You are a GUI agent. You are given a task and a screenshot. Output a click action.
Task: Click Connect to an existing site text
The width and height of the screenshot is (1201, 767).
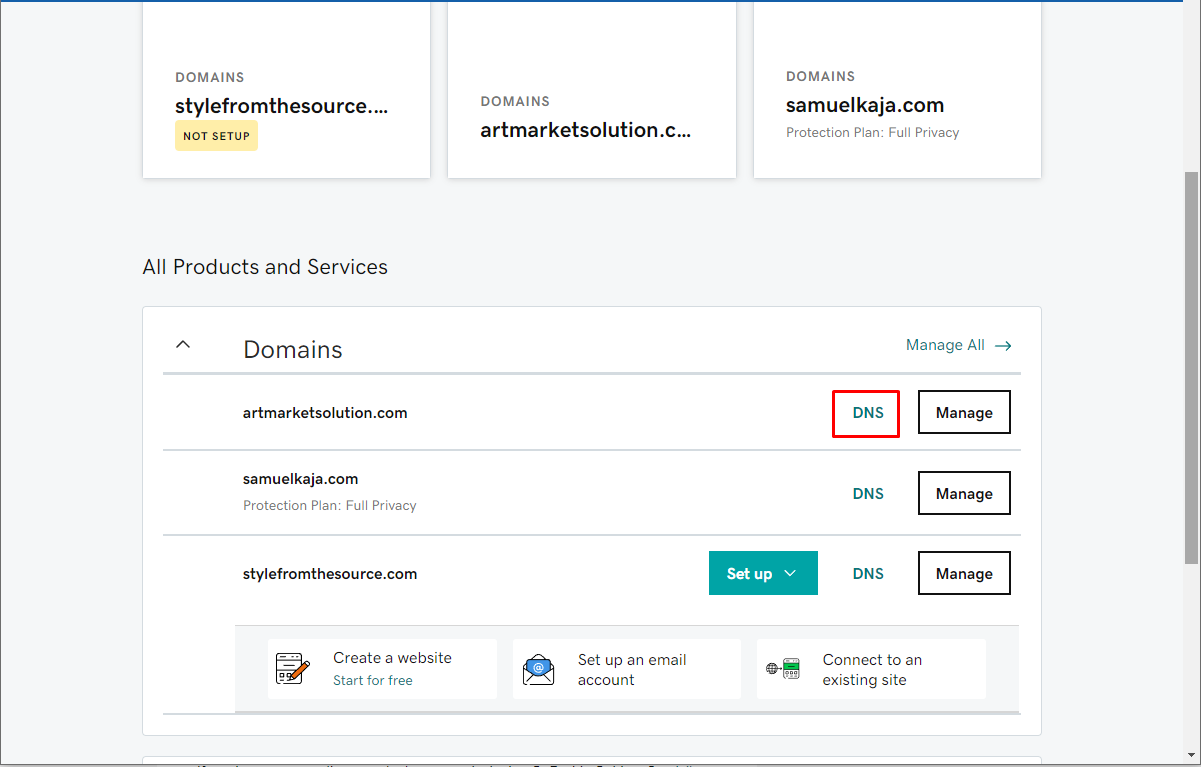(x=872, y=670)
